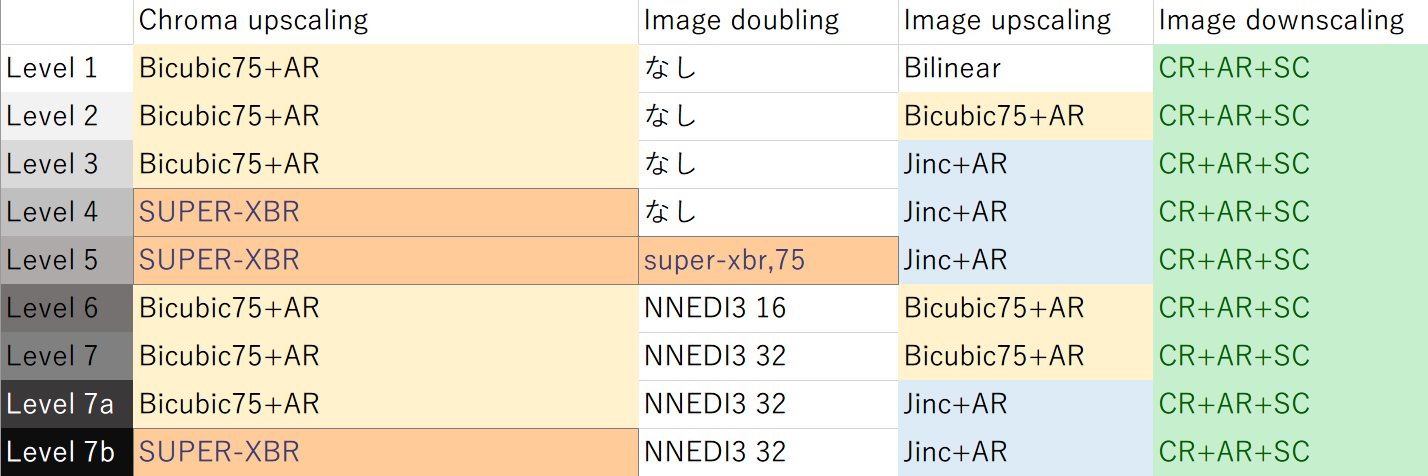Select Level 2's Bicubic75+AR image upscaling cell
Screen dimensions: 1428x476
click(x=1025, y=117)
